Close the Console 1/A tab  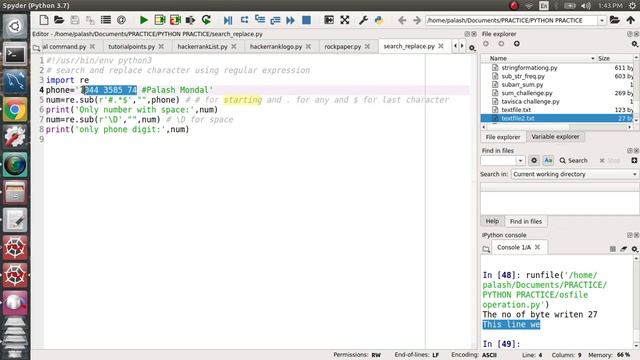538,247
